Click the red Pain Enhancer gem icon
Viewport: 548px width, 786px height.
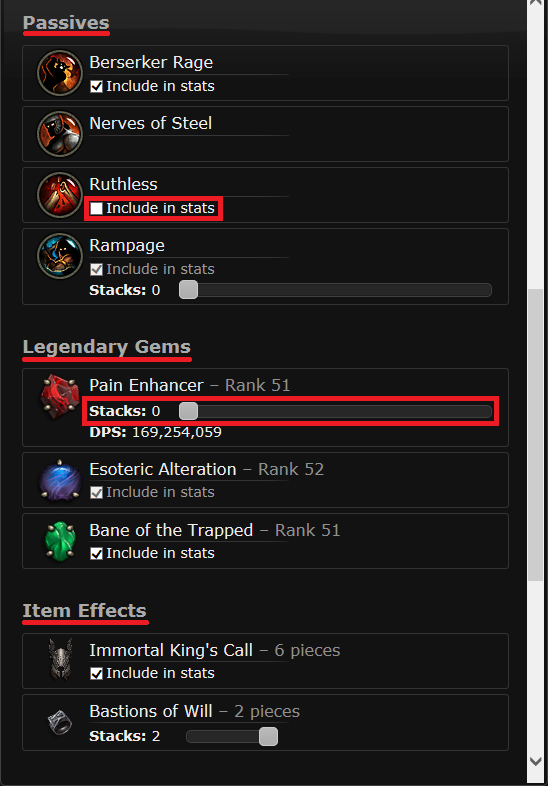coord(60,397)
